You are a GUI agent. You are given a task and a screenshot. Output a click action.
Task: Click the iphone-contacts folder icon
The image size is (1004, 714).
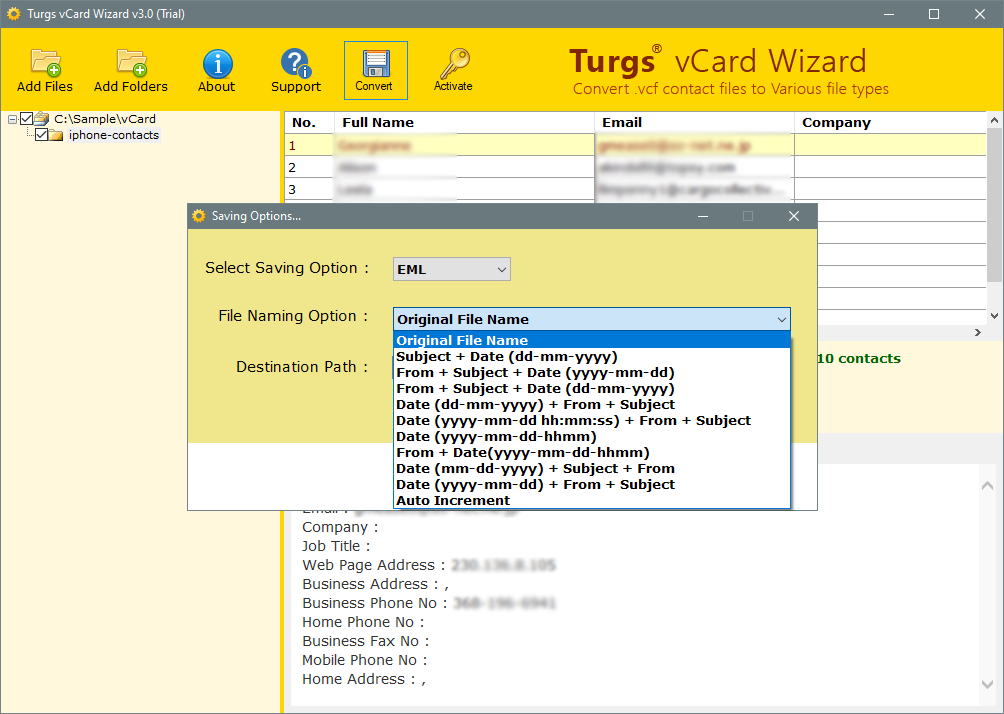[x=56, y=135]
